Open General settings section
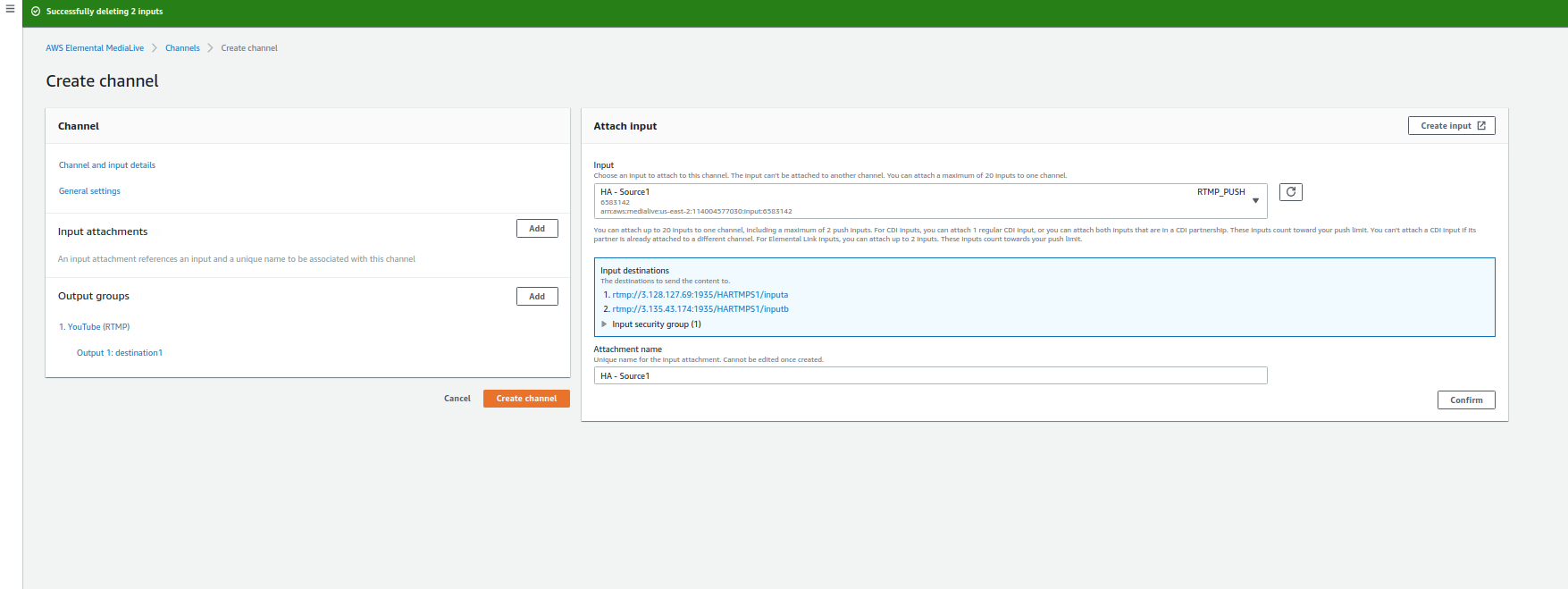Image resolution: width=1568 pixels, height=589 pixels. (x=89, y=191)
